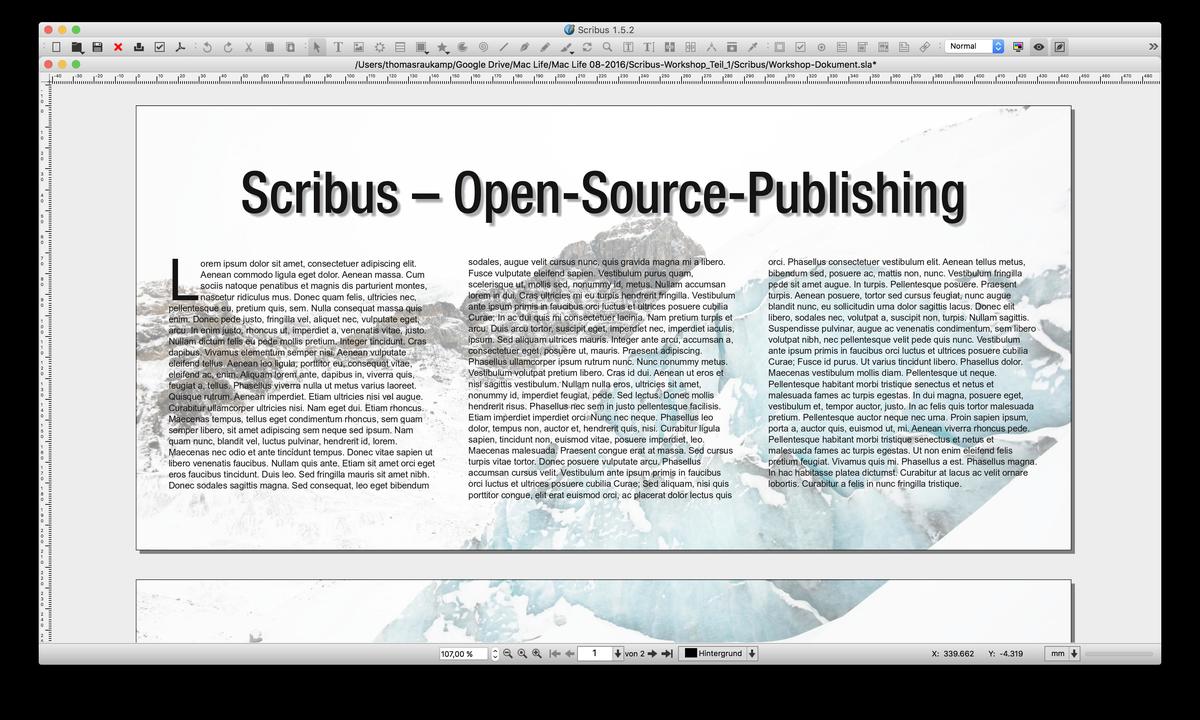The height and width of the screenshot is (720, 1200).
Task: Select the Table tool
Action: tap(400, 47)
